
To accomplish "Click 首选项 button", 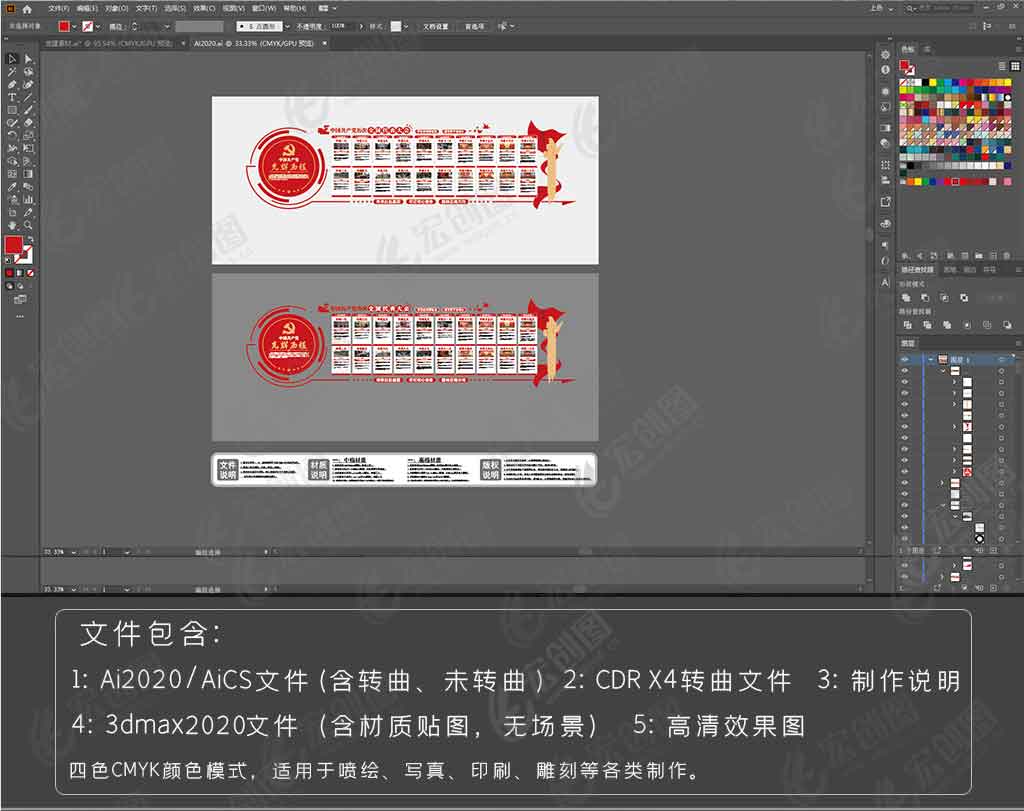I will (x=474, y=27).
